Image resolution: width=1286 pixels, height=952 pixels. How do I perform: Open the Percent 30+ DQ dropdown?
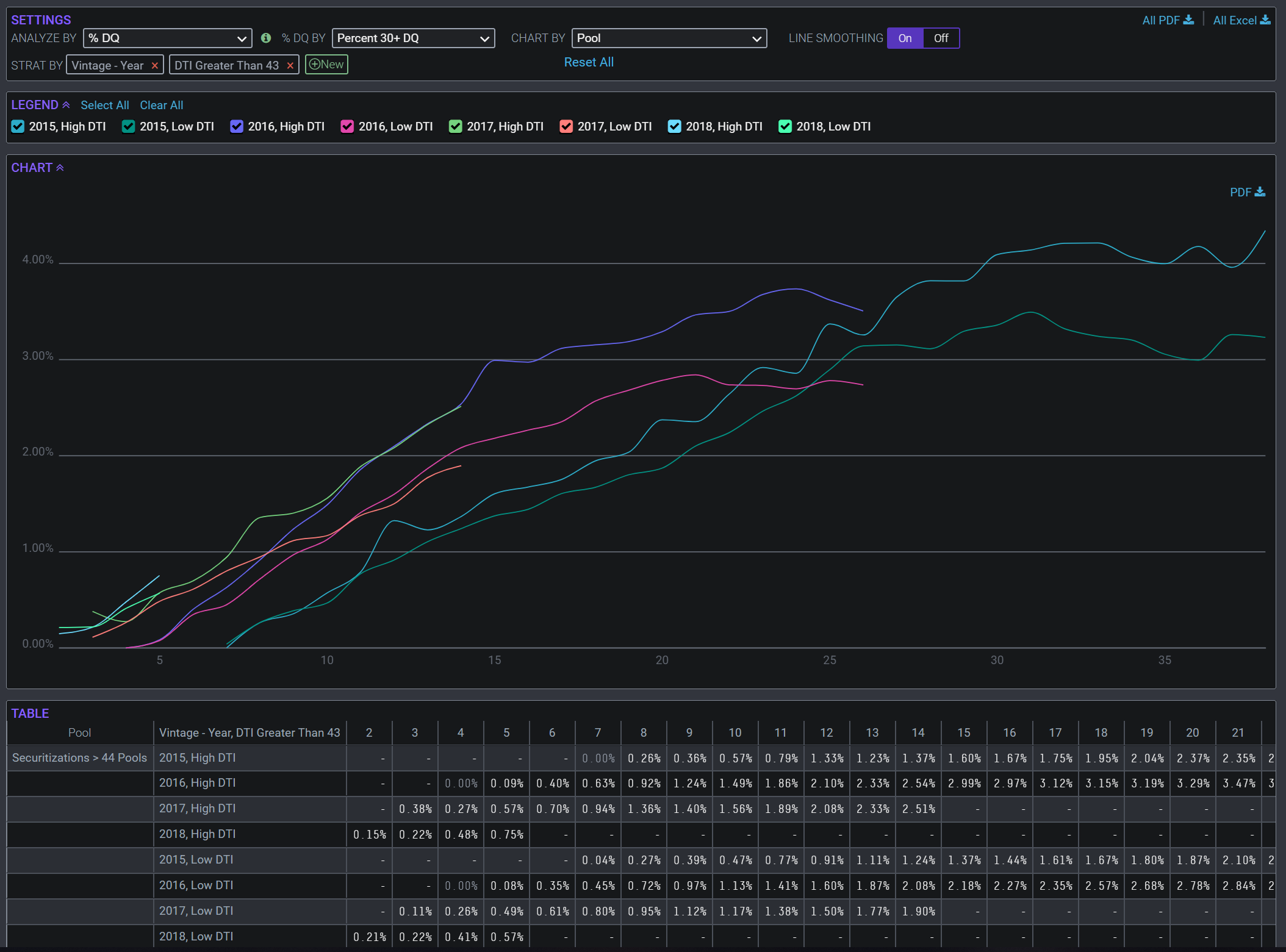click(413, 38)
